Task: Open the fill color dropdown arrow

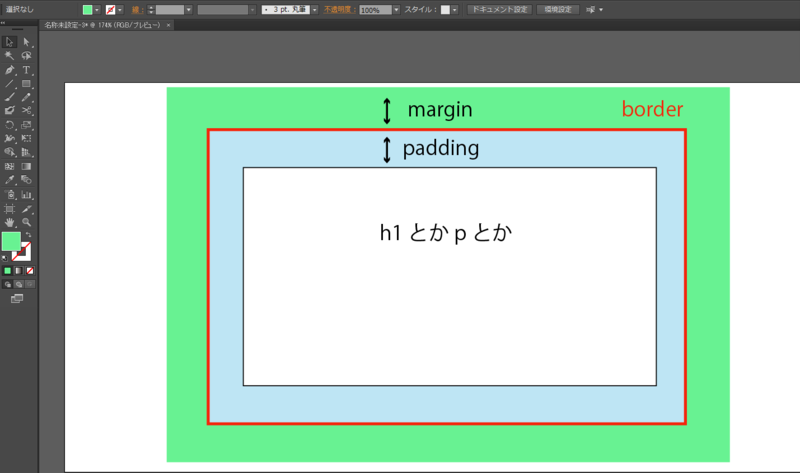Action: pos(96,10)
